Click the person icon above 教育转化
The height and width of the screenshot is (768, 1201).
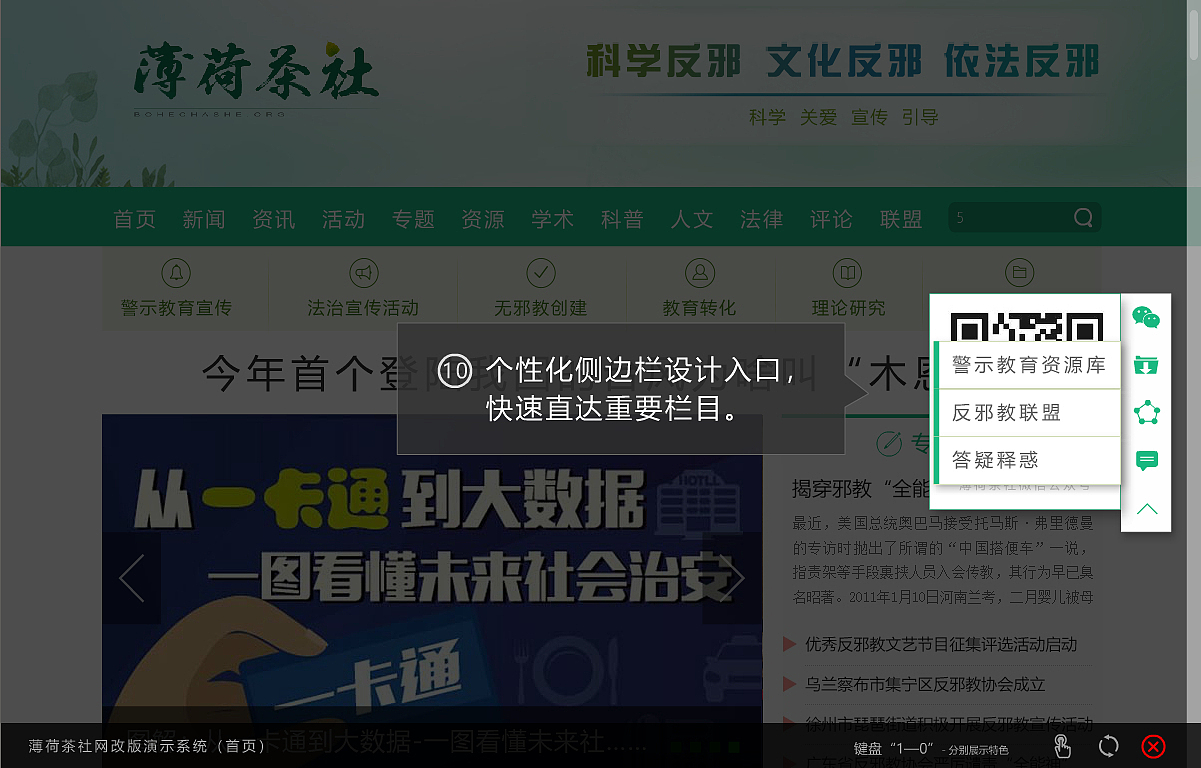(x=699, y=272)
